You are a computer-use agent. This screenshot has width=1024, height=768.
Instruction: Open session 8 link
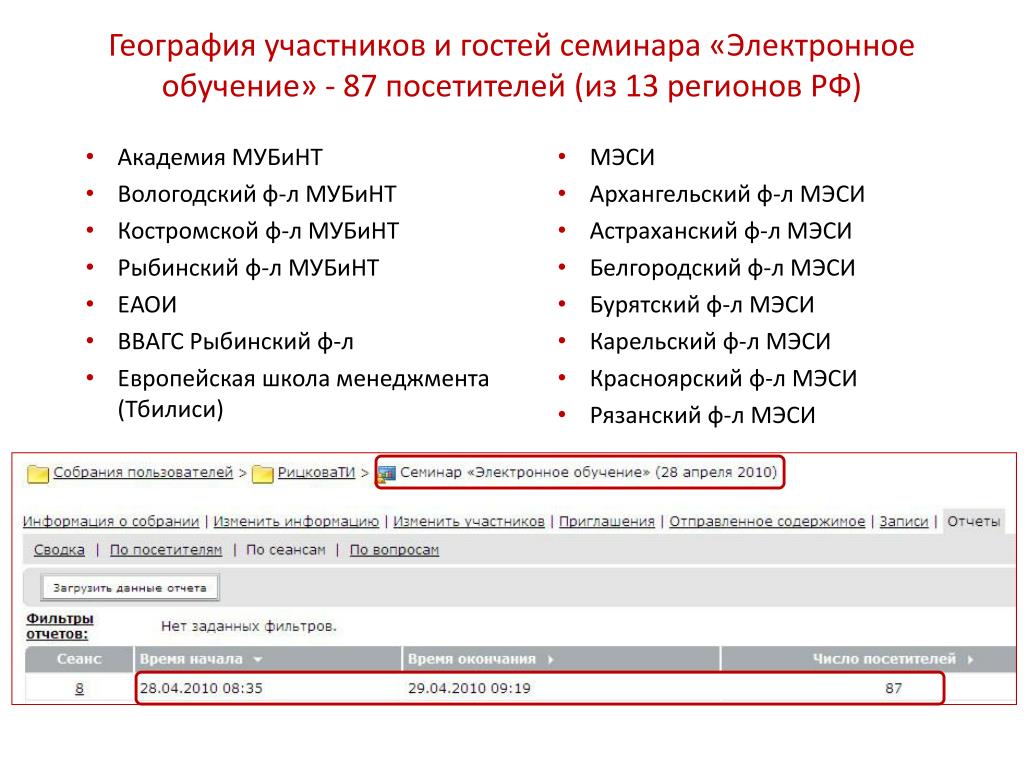tap(80, 688)
